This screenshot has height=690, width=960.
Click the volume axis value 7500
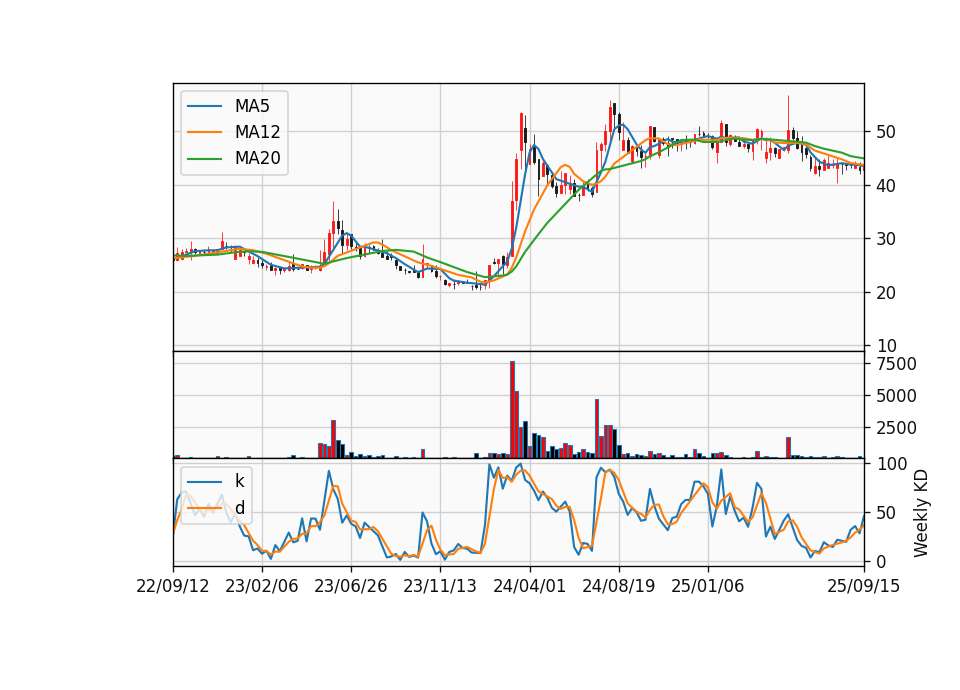click(x=896, y=364)
